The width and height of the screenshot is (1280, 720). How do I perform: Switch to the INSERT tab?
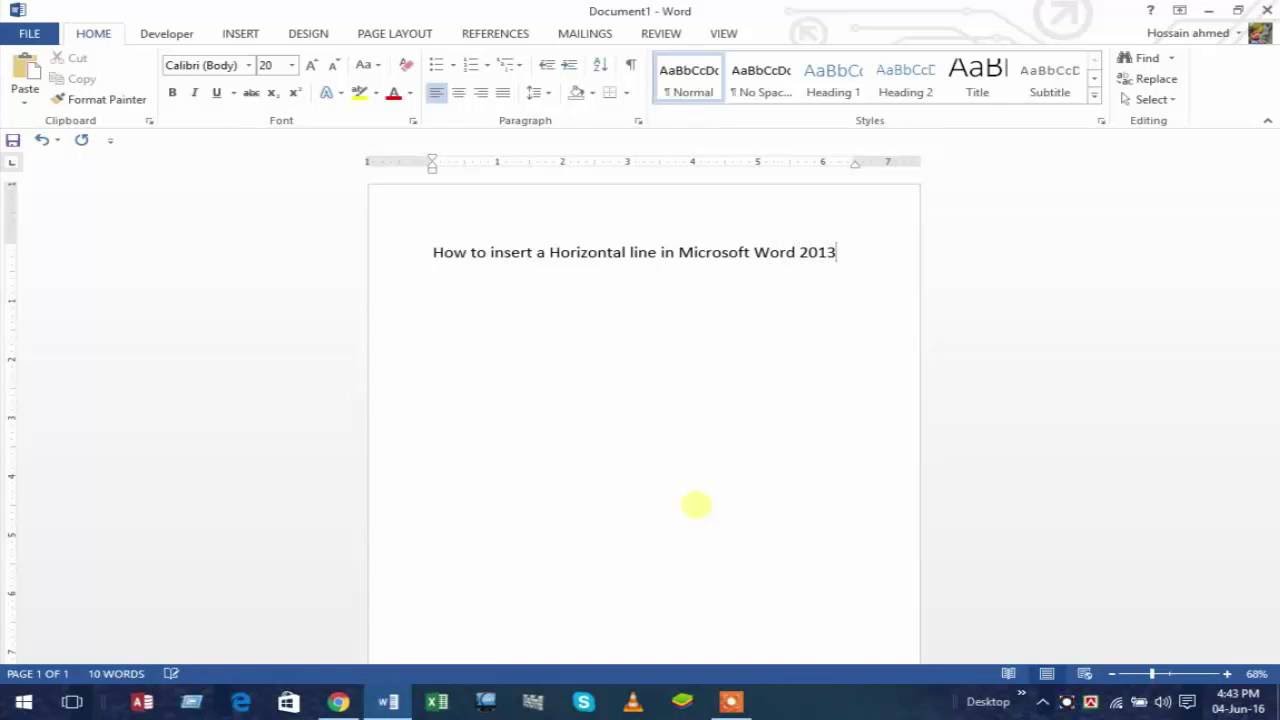(240, 33)
